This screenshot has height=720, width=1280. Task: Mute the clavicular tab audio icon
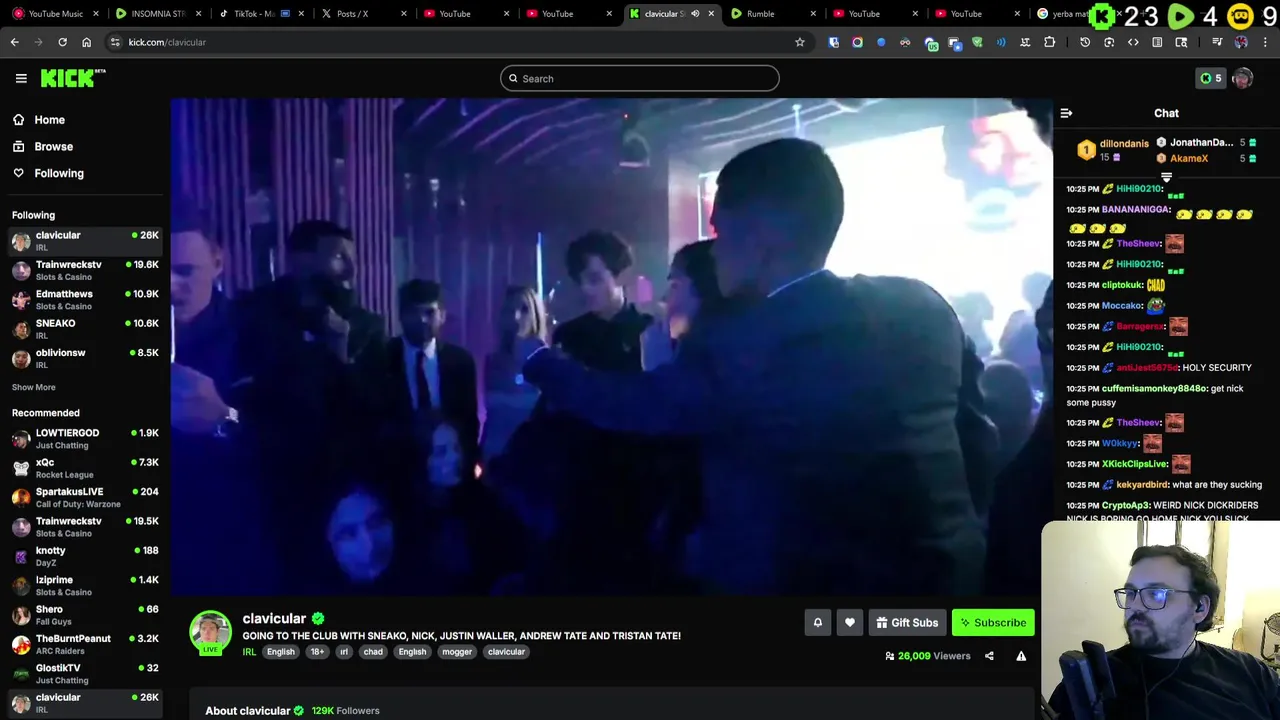[695, 14]
